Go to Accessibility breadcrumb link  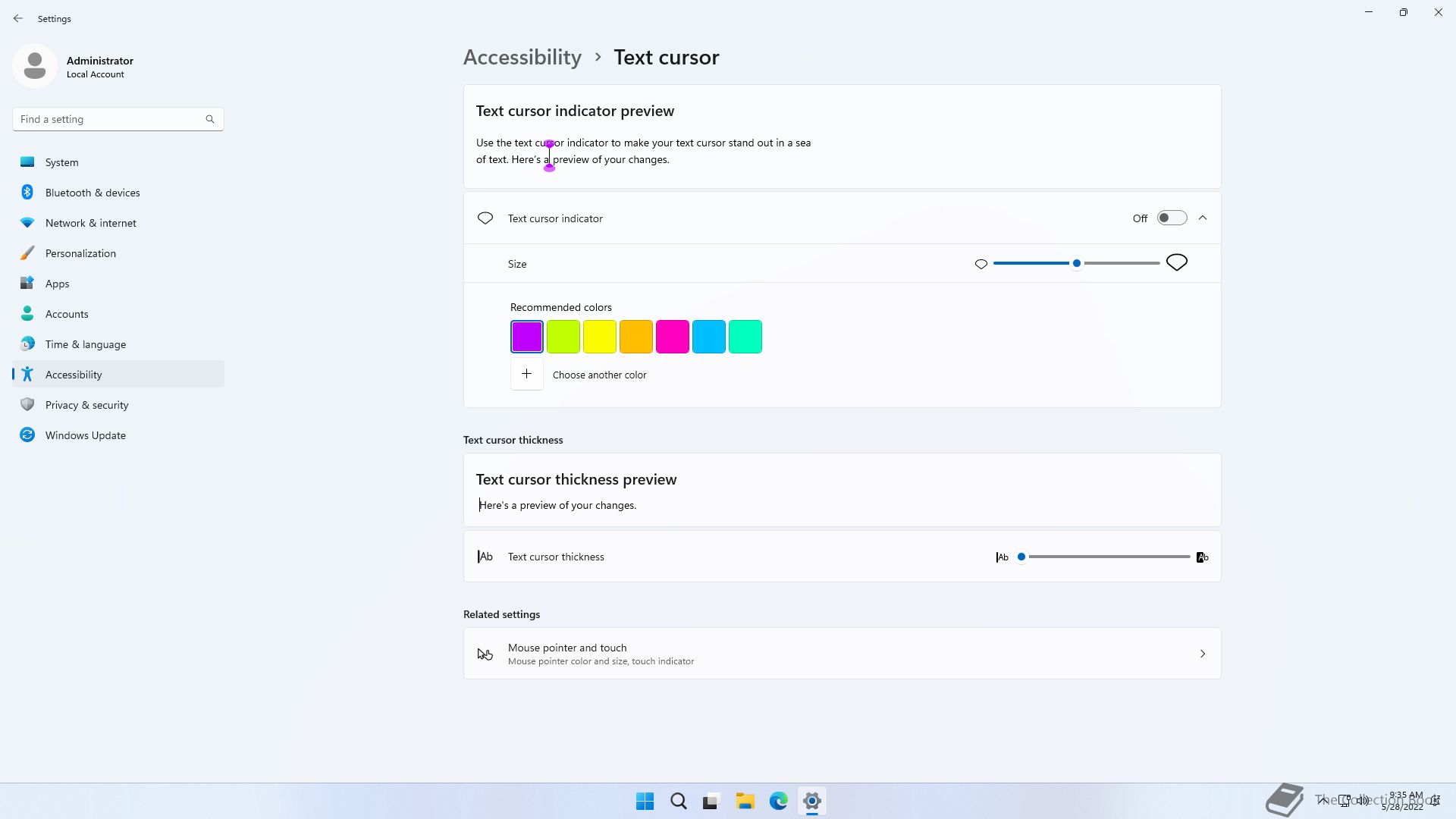tap(522, 58)
